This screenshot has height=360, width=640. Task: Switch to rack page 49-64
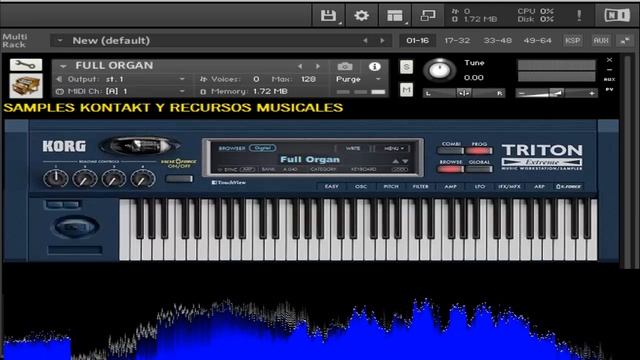pyautogui.click(x=537, y=40)
